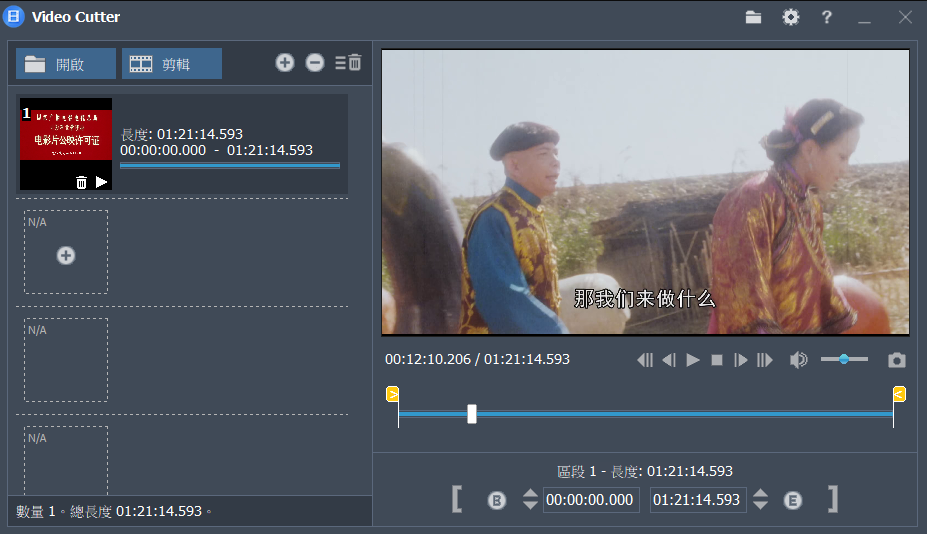Open settings gear icon
927x534 pixels.
coord(790,17)
